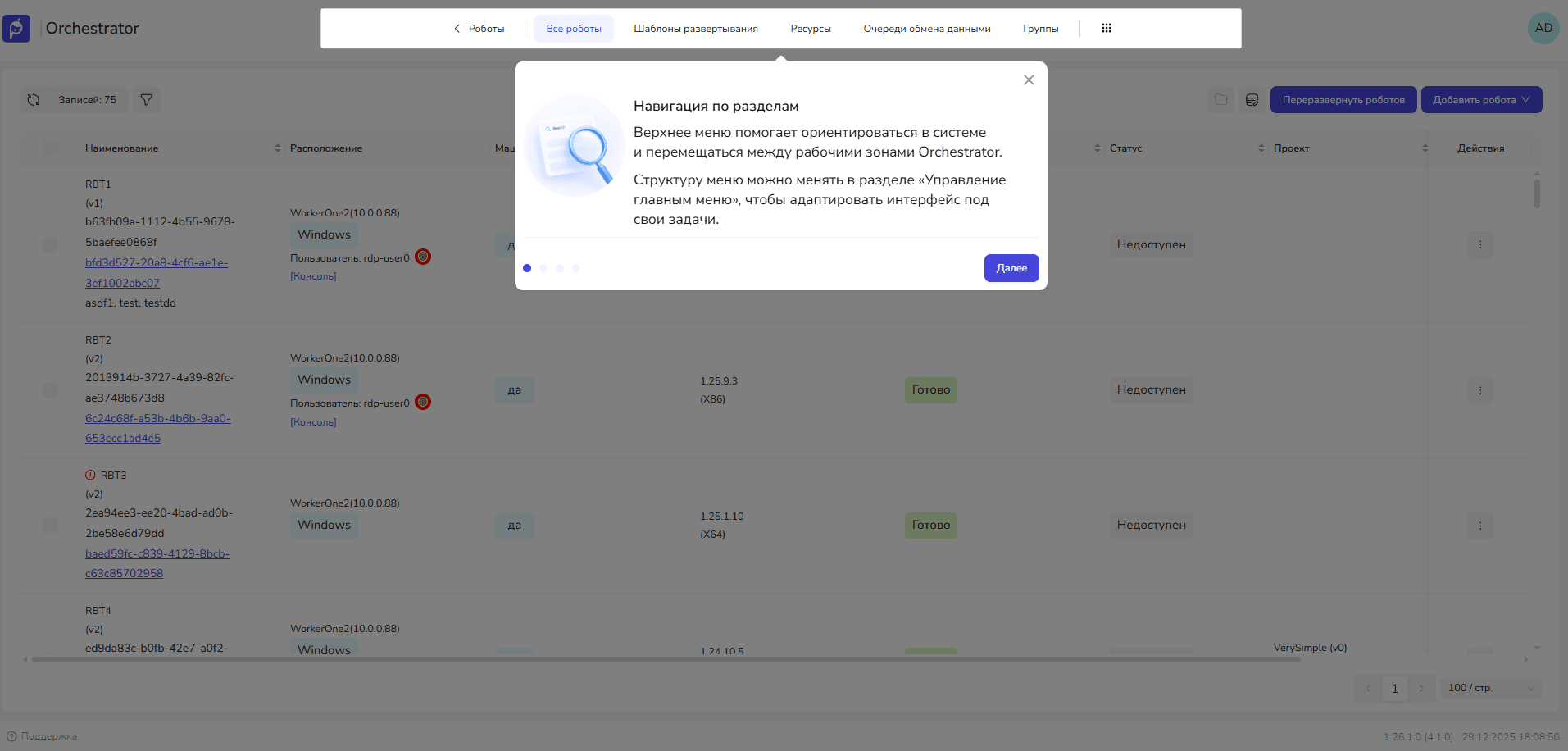Click the refresh records icon
The image size is (1568, 751).
point(34,100)
